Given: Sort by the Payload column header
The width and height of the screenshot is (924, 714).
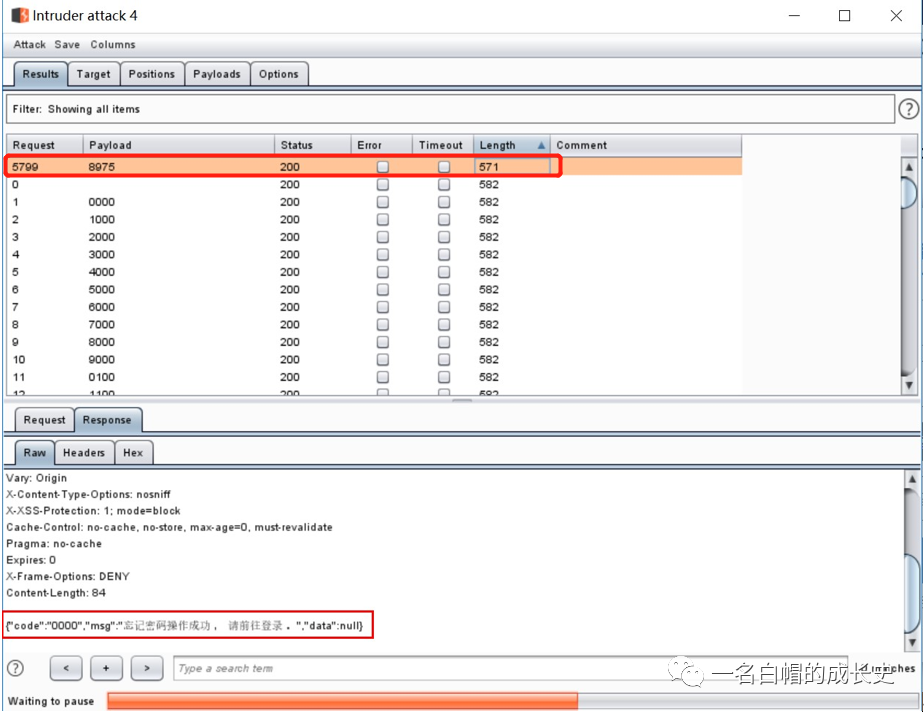Looking at the screenshot, I should pyautogui.click(x=179, y=145).
